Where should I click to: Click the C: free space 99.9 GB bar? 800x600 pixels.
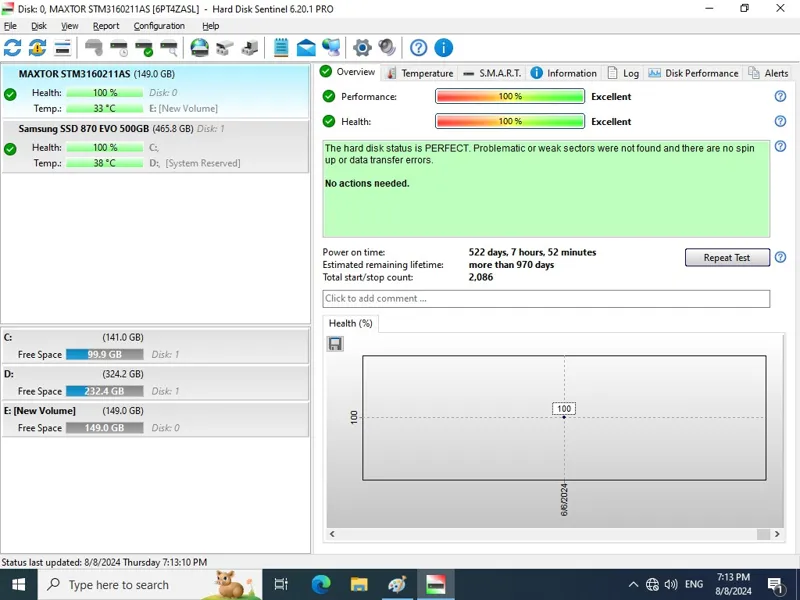point(105,355)
